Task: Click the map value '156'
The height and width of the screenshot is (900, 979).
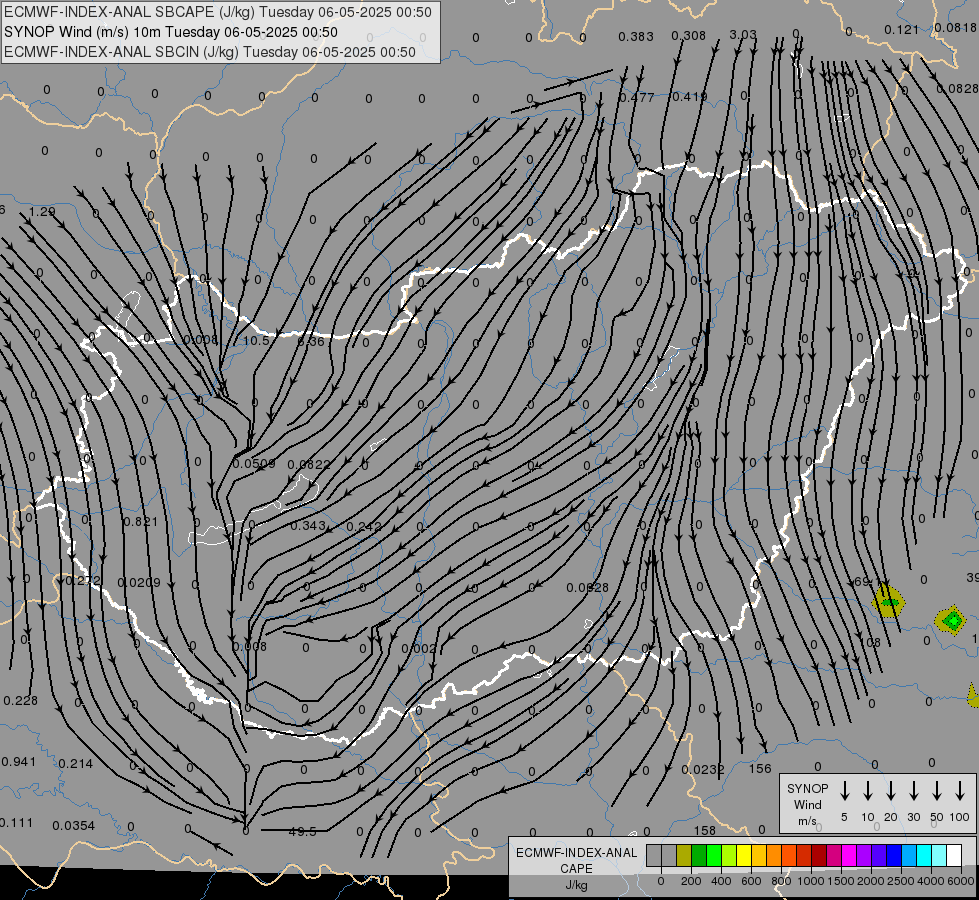Action: point(760,769)
